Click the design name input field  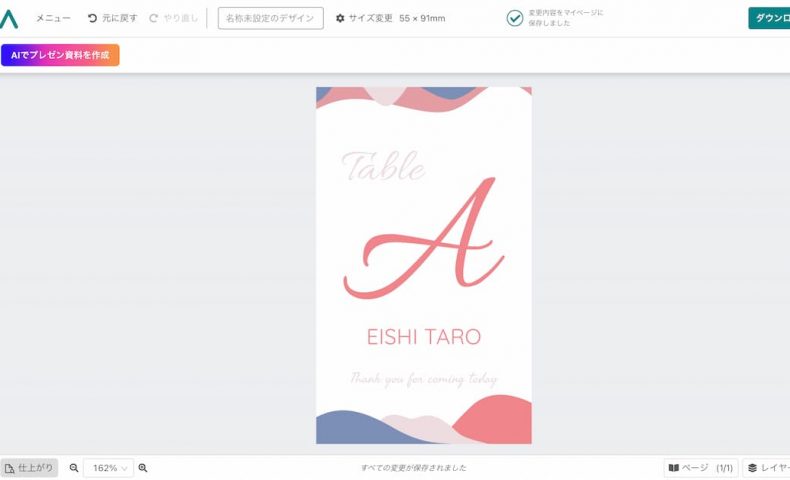[271, 18]
